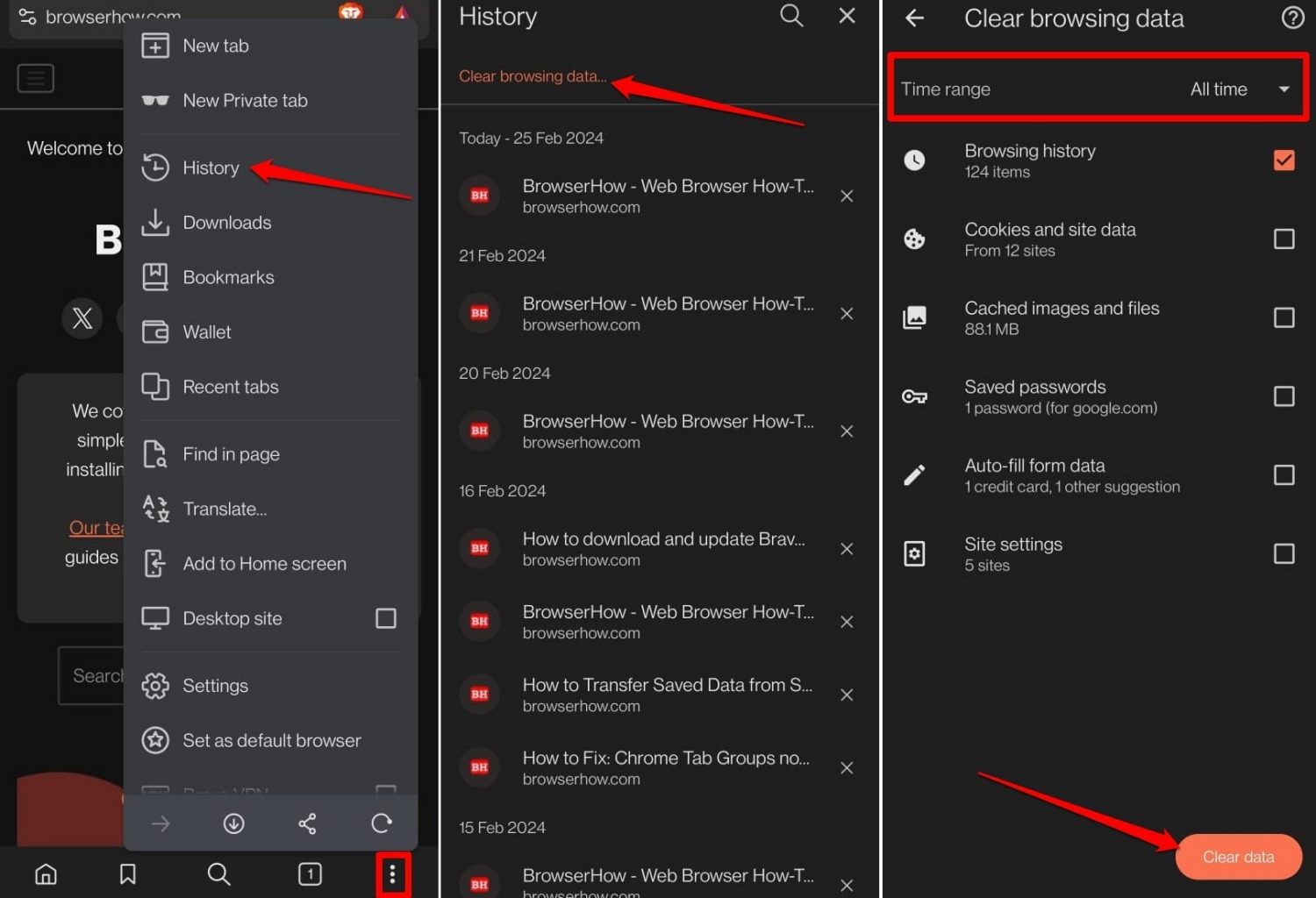Click the share icon in menu footer

pos(307,823)
